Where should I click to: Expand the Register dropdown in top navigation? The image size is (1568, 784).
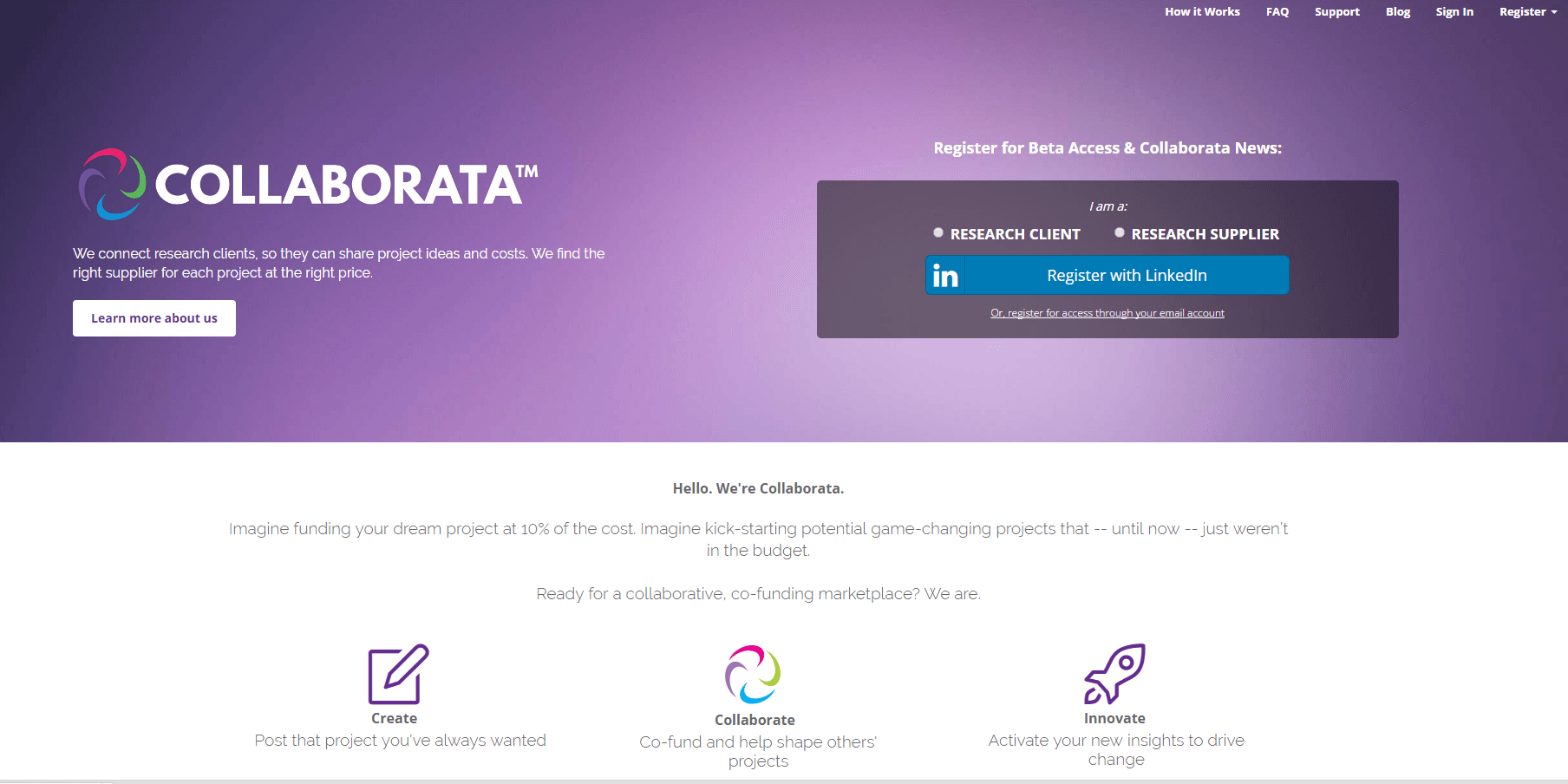click(1528, 12)
